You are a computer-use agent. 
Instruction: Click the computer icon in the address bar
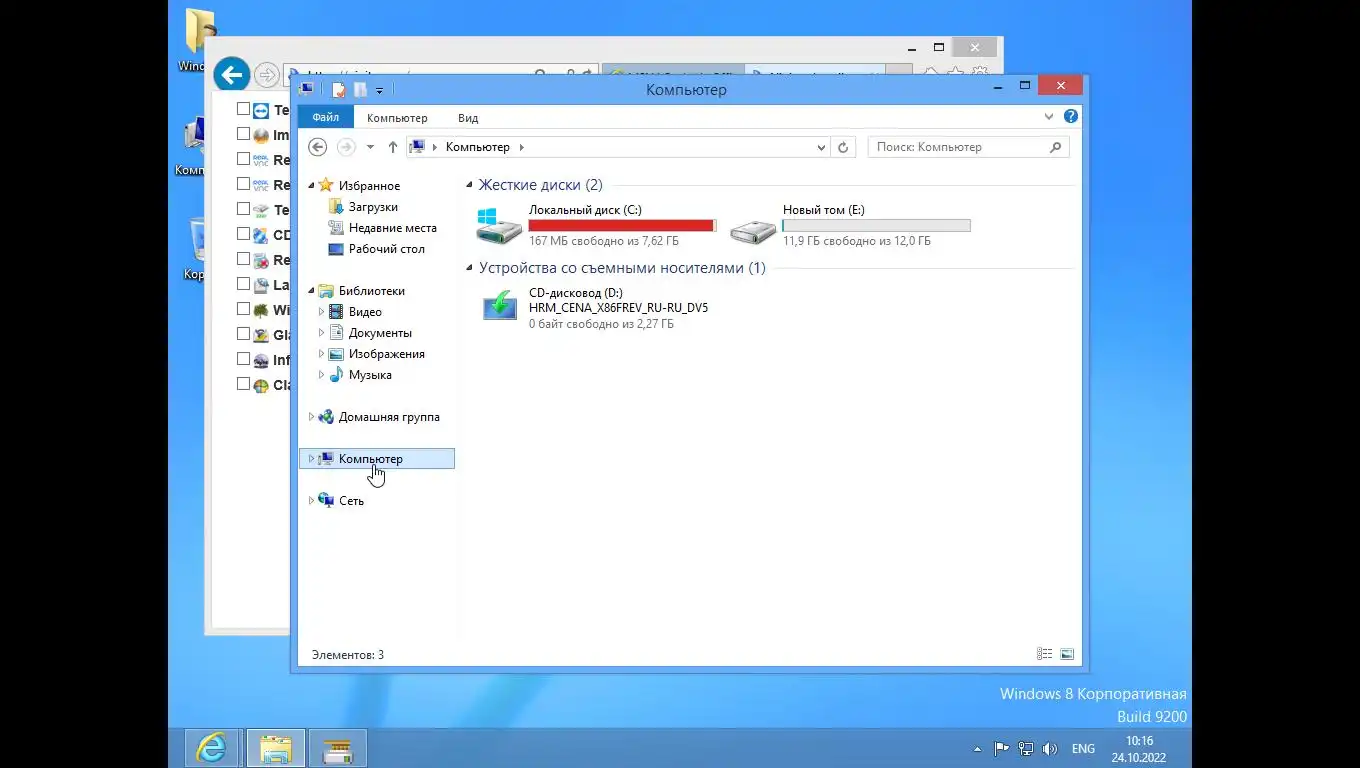click(x=418, y=147)
